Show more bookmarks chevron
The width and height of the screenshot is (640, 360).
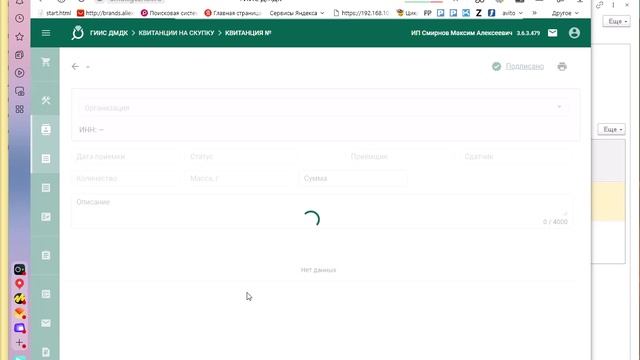pos(534,13)
